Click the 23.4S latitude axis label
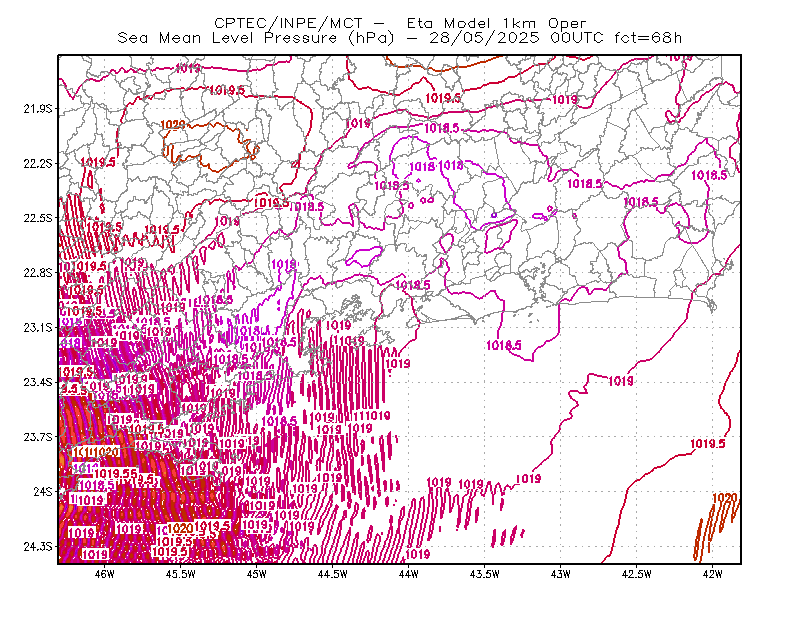This screenshot has height=618, width=800. coord(38,382)
